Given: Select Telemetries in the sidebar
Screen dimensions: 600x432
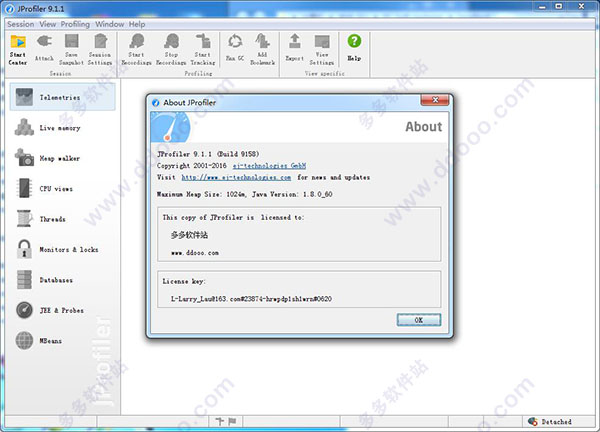Looking at the screenshot, I should [x=62, y=97].
